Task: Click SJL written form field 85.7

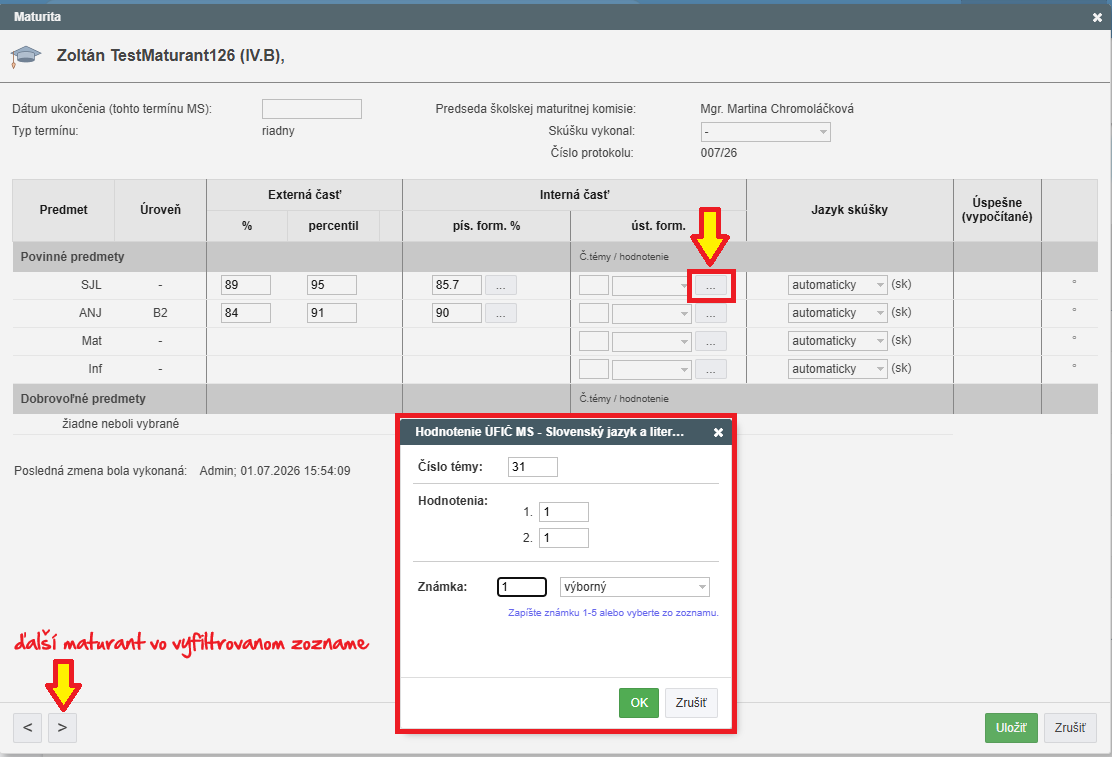Action: pyautogui.click(x=457, y=285)
